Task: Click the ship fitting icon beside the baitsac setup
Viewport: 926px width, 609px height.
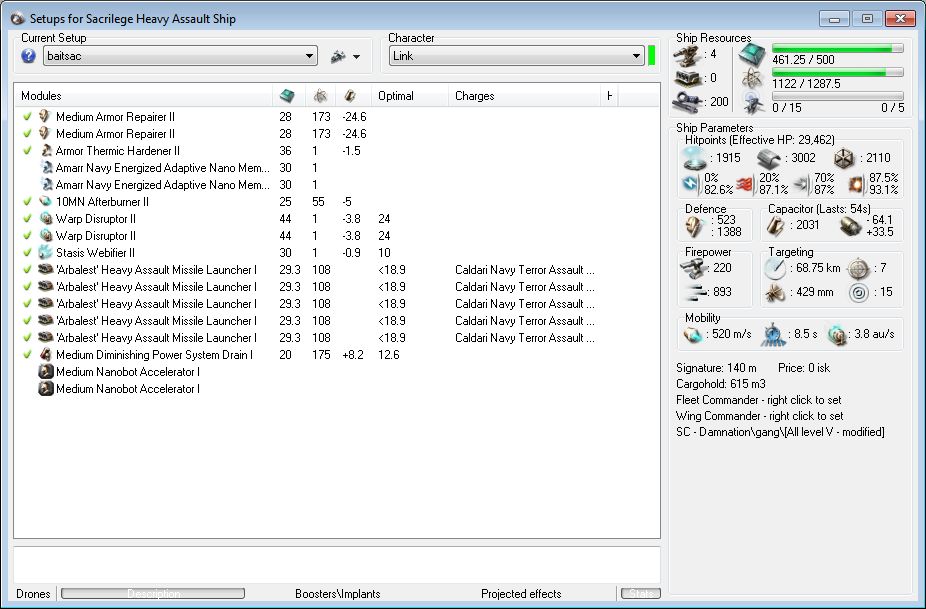Action: point(338,57)
